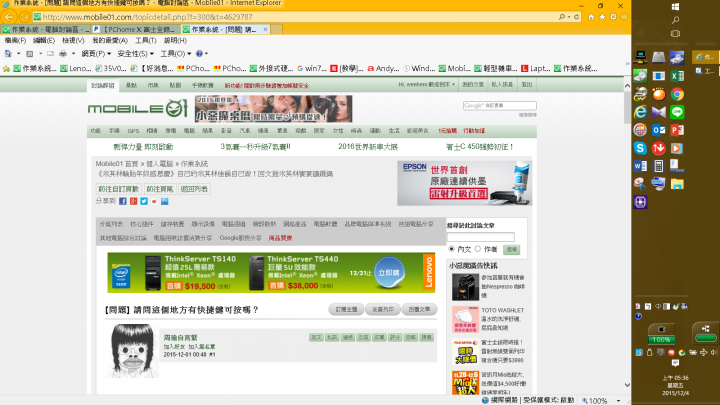Launch Excel from the taskbar
The width and height of the screenshot is (720, 405).
point(677,76)
